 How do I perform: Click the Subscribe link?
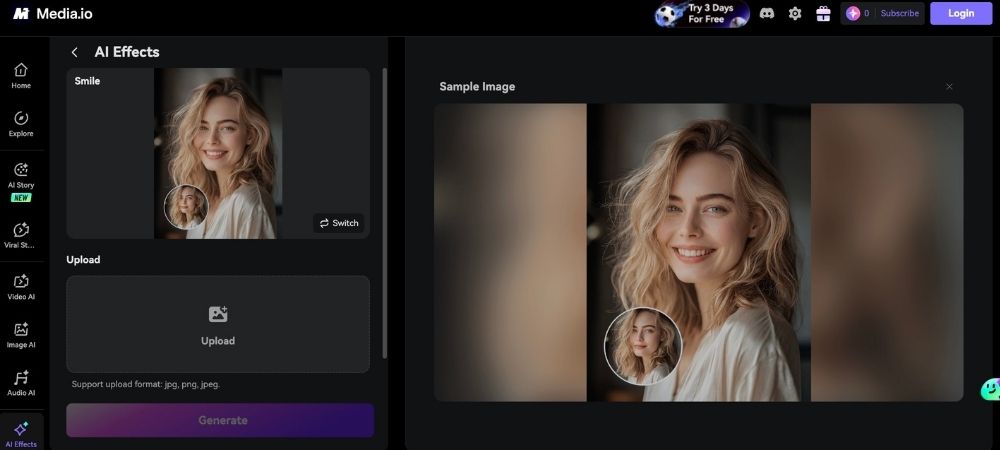point(899,13)
